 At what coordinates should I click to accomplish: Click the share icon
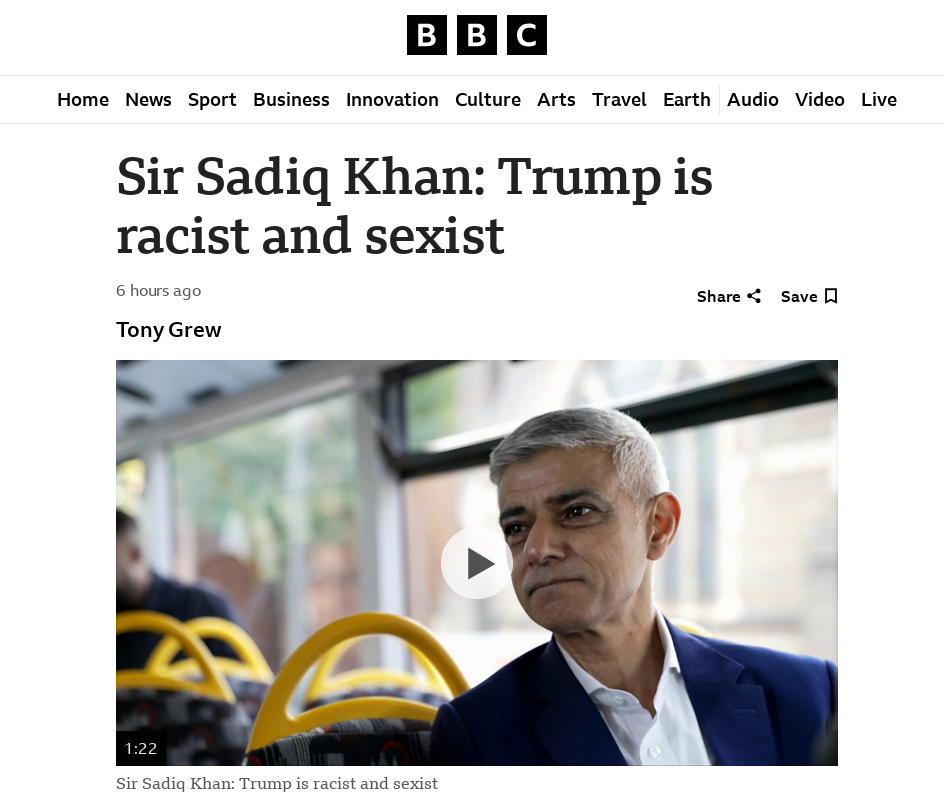(754, 296)
